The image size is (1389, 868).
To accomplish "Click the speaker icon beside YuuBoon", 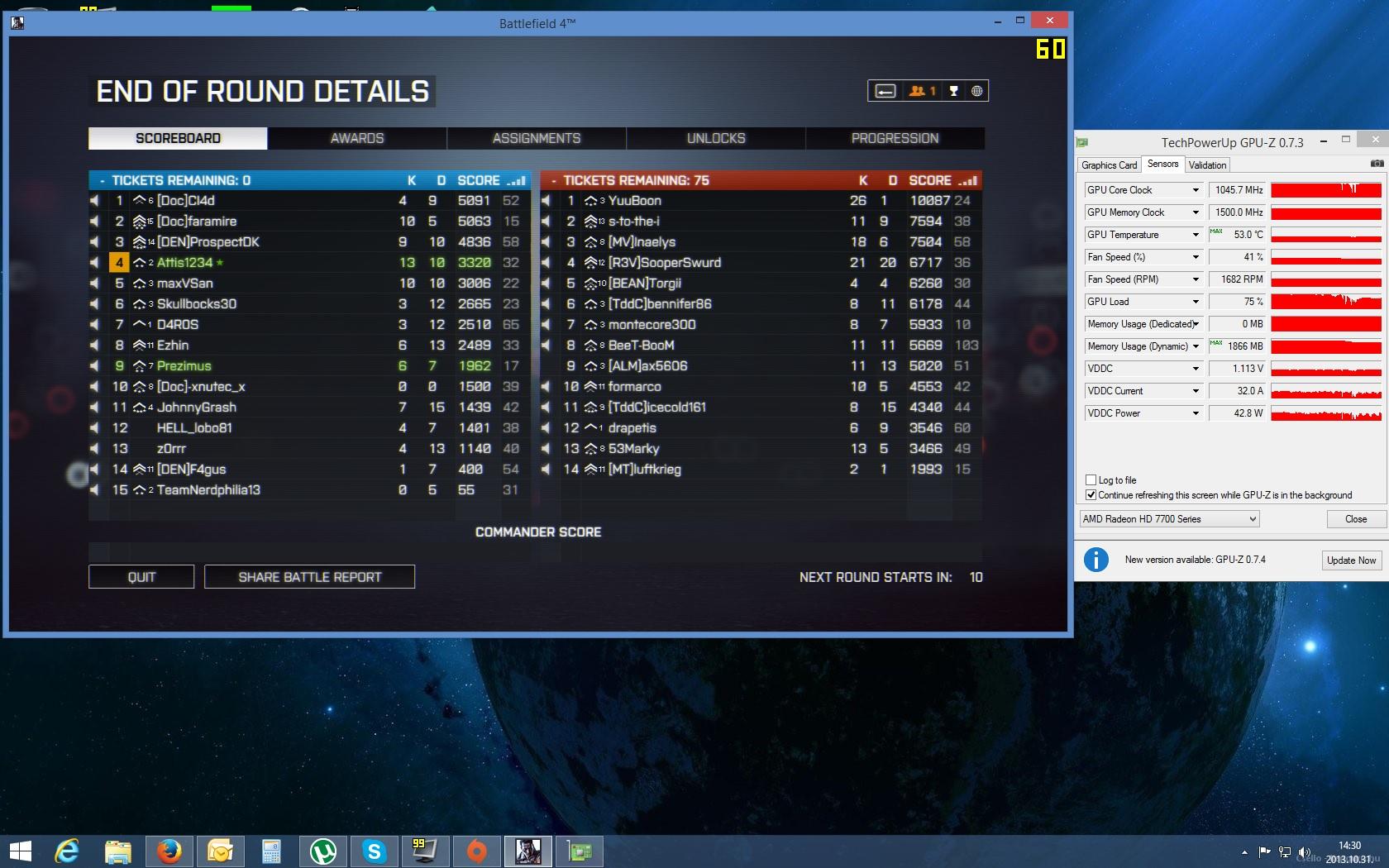I will coord(546,201).
